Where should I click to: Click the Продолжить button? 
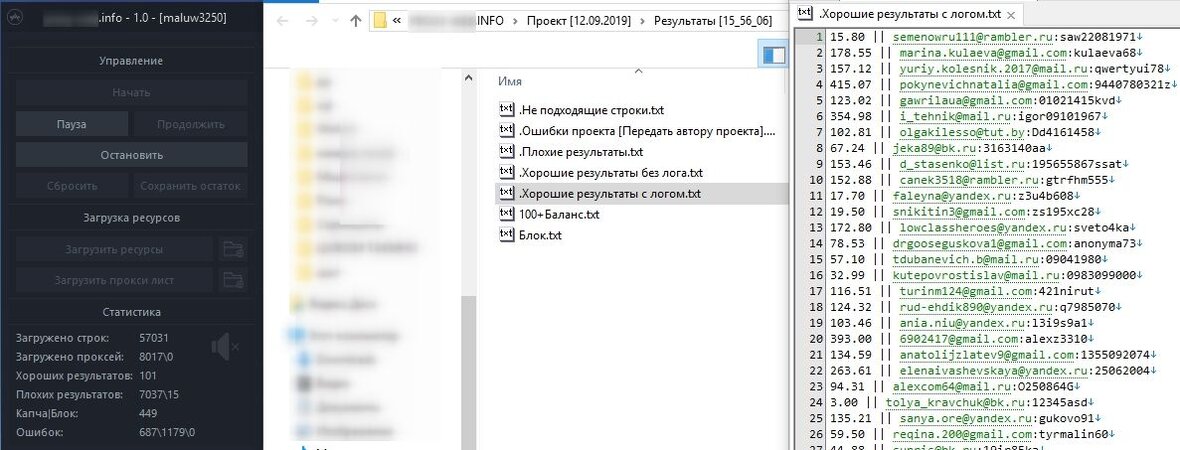[190, 124]
